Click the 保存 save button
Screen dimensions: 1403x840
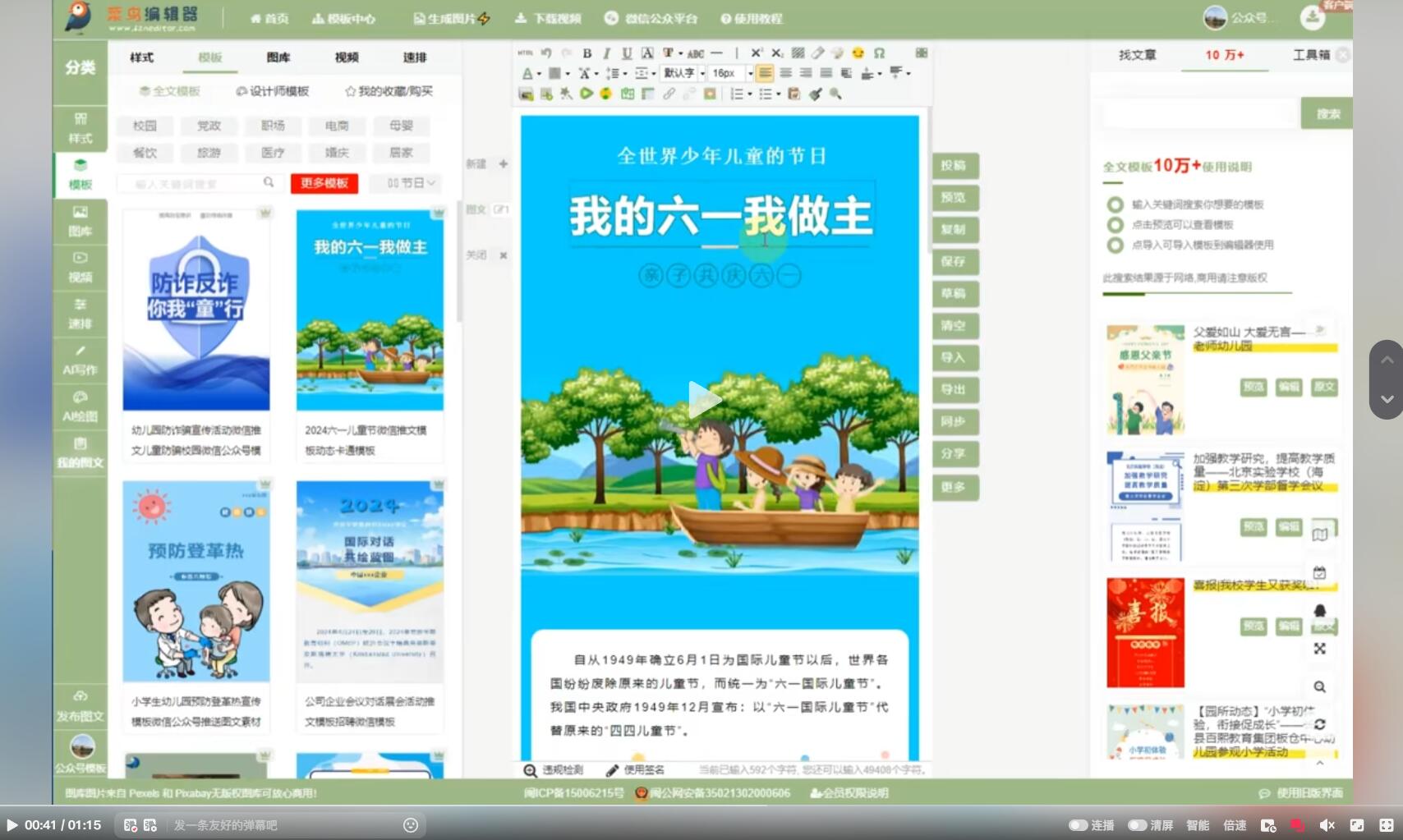pos(954,261)
